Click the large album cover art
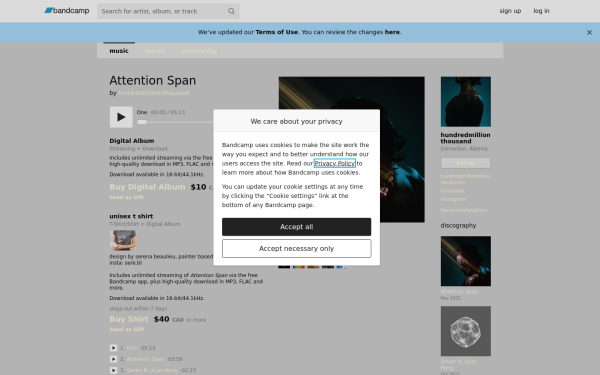 coord(352,150)
